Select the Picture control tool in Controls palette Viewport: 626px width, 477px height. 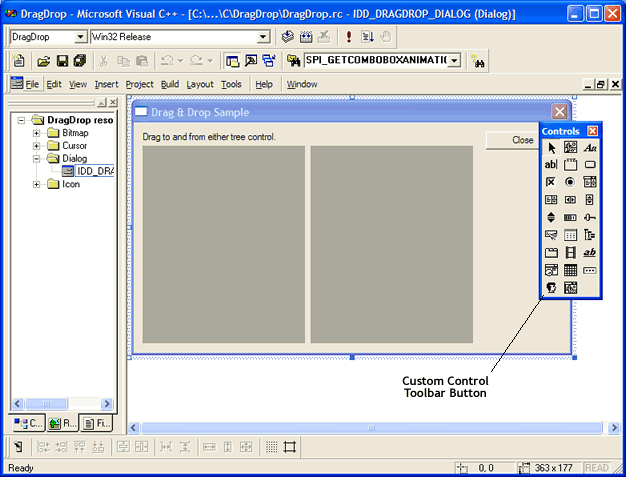pyautogui.click(x=570, y=147)
